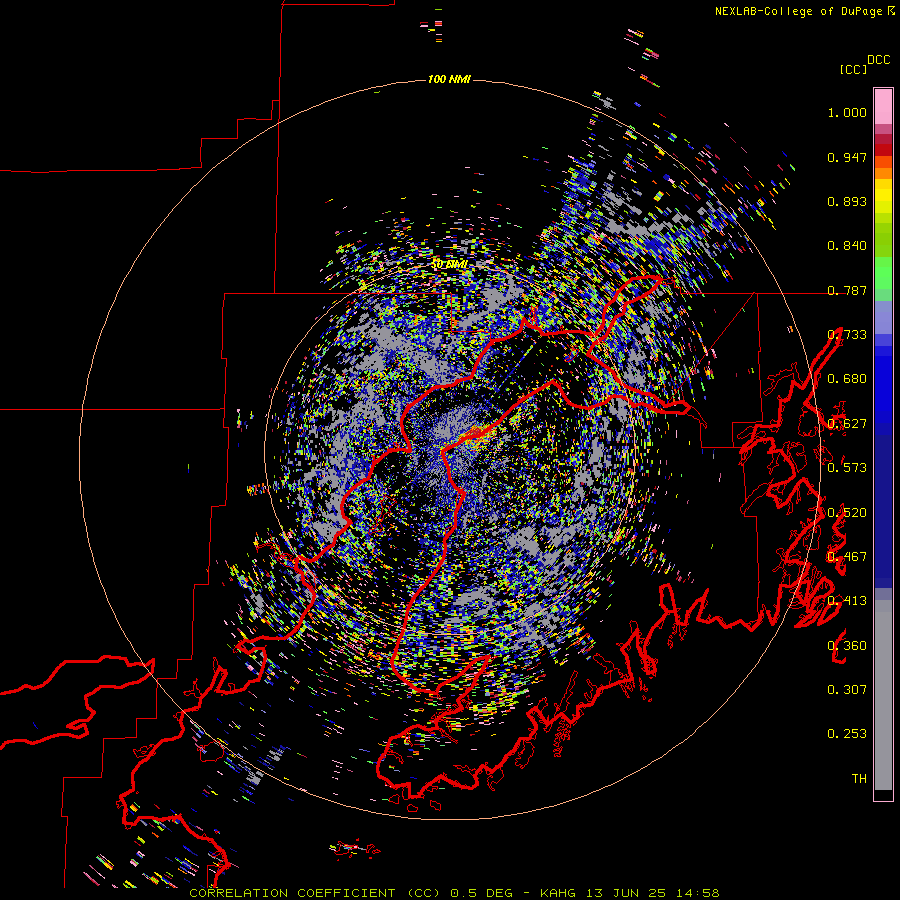The height and width of the screenshot is (900, 900).
Task: Click the 0.520 scale value
Action: coord(847,513)
